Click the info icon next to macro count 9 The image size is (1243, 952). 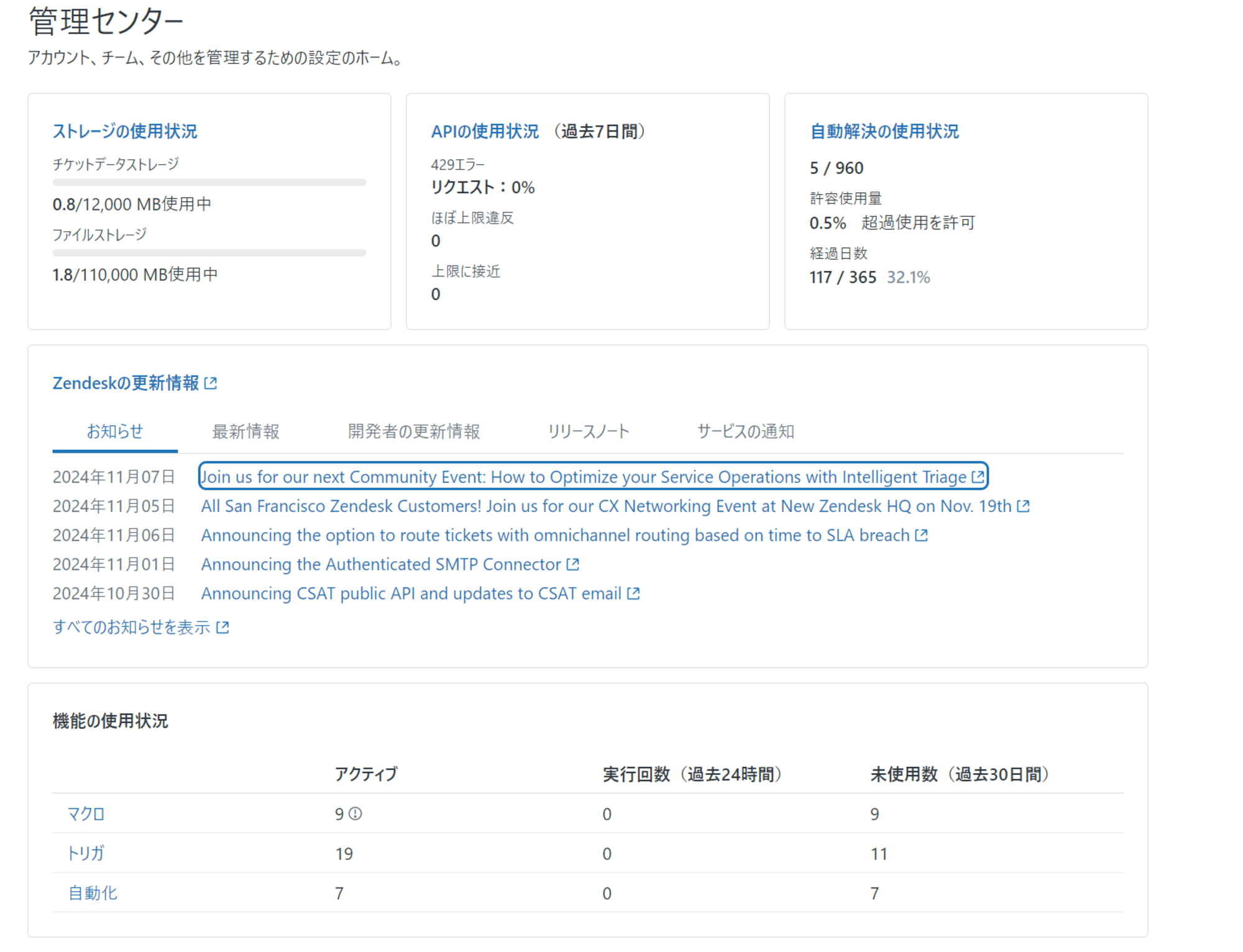[x=355, y=813]
